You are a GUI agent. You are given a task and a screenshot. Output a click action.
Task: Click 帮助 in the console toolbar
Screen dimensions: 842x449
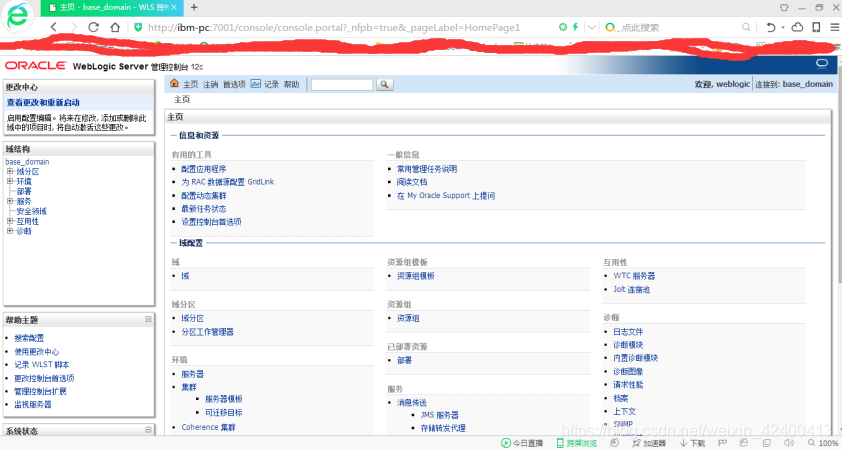pos(291,84)
